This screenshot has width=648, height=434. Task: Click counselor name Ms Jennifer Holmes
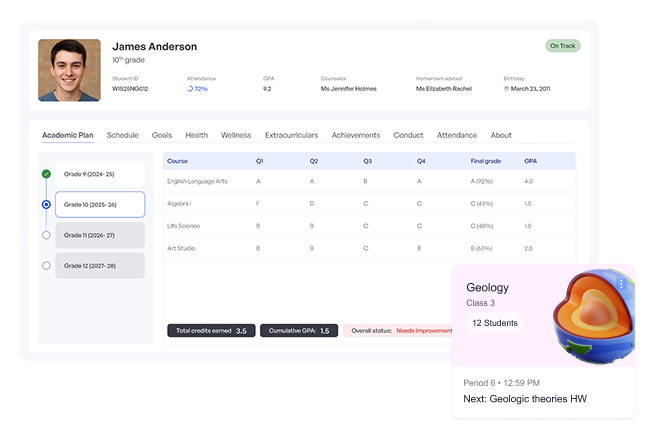pos(348,88)
